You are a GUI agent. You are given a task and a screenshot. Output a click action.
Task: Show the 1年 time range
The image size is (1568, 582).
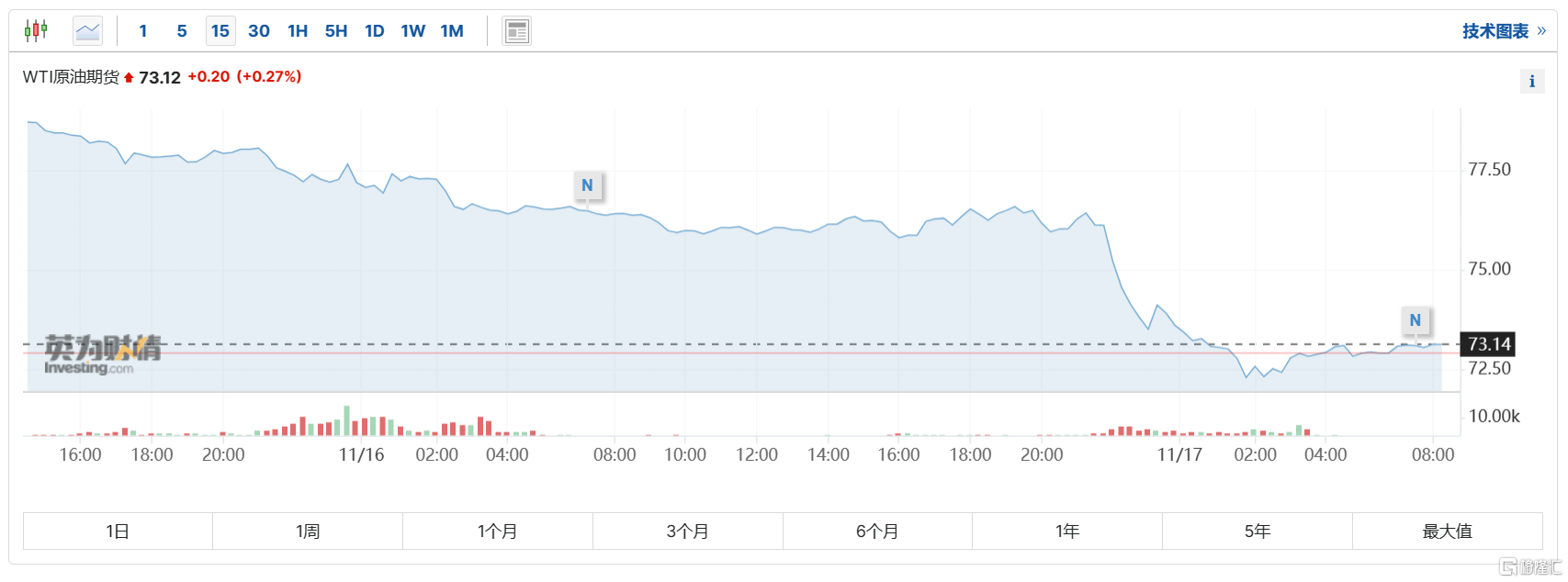[1067, 531]
